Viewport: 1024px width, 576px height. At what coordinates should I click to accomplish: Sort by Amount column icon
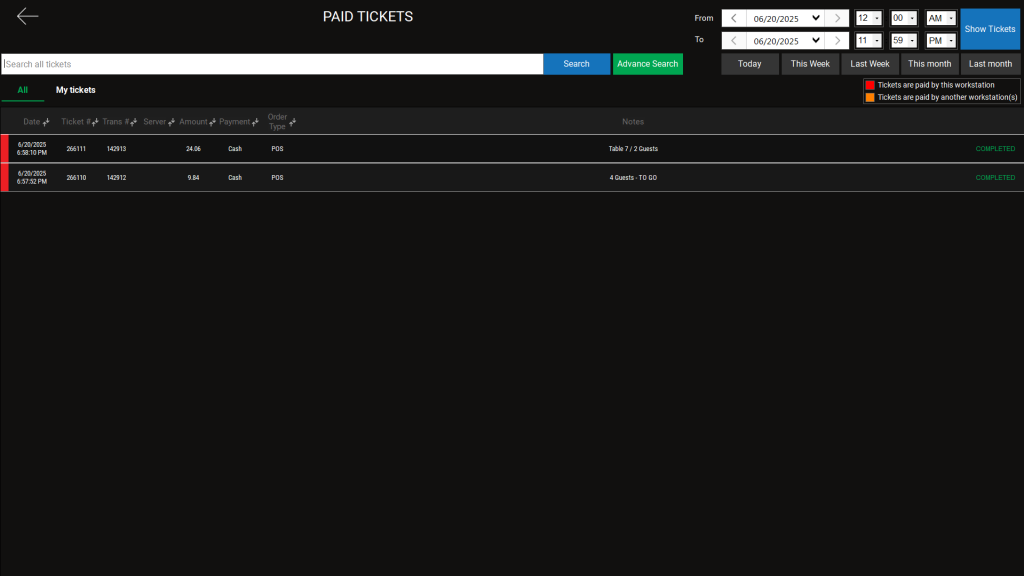[x=212, y=122]
